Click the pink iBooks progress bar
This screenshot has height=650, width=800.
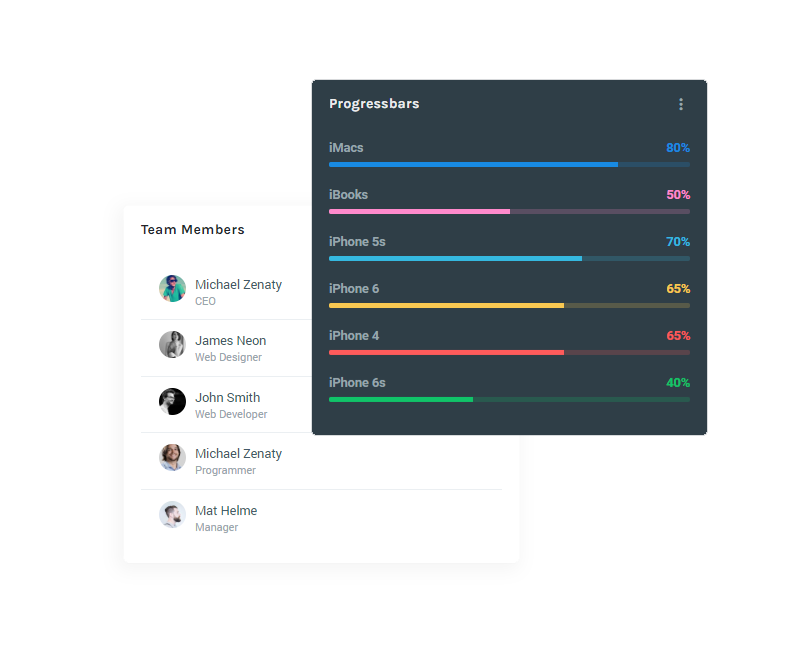click(509, 212)
